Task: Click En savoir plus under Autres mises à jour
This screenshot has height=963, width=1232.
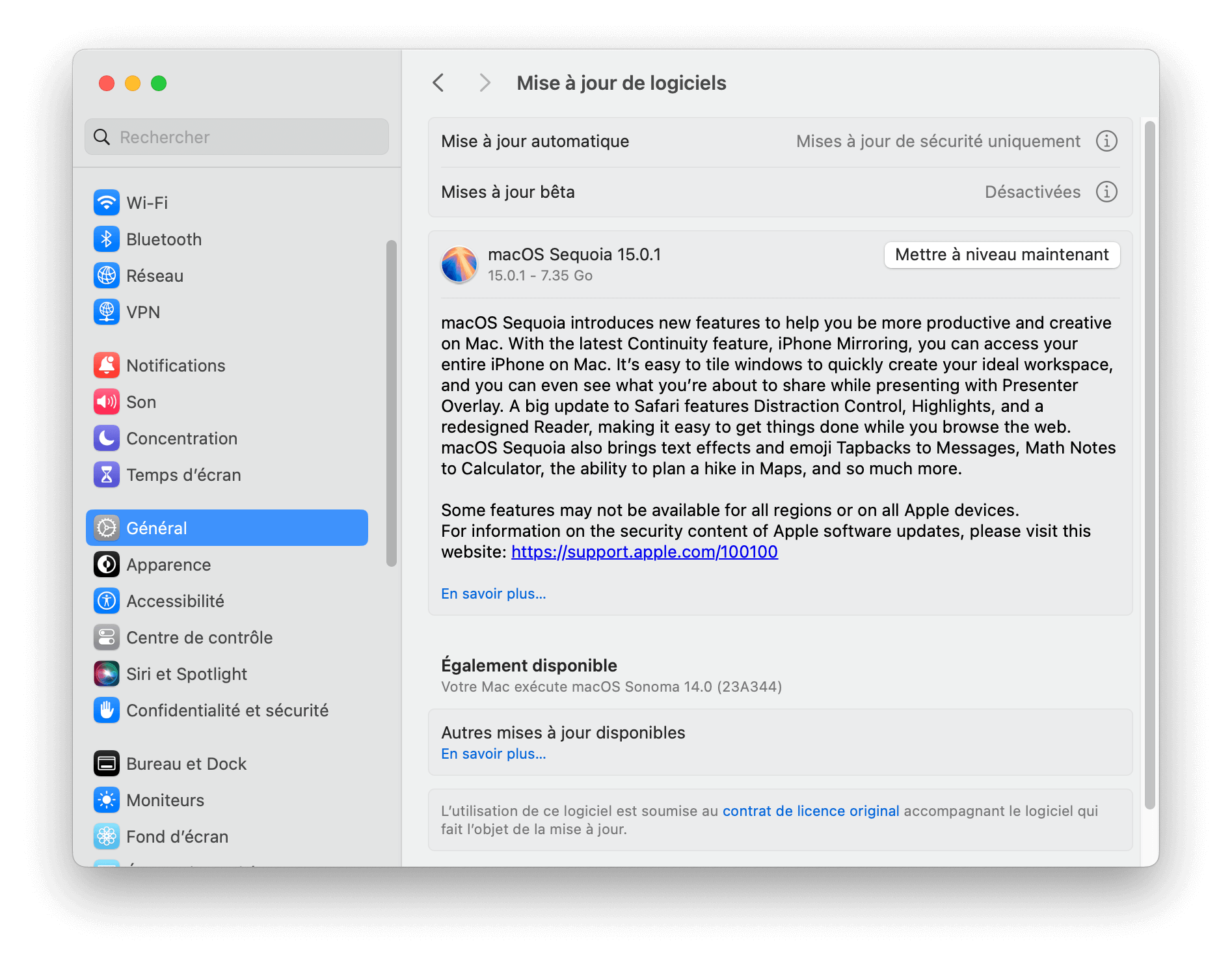Action: click(494, 753)
